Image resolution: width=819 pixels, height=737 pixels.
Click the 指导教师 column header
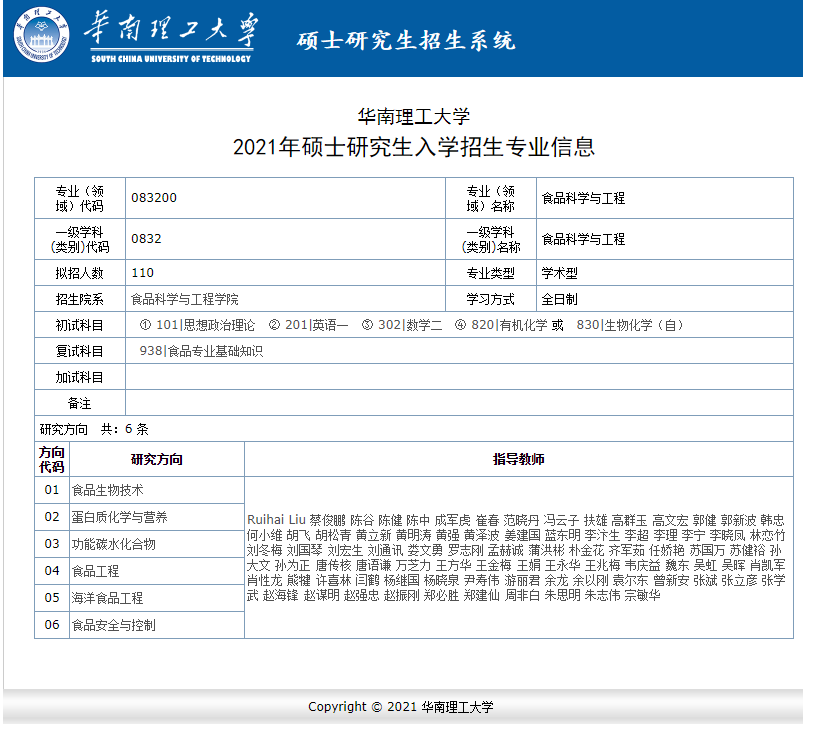(x=518, y=459)
